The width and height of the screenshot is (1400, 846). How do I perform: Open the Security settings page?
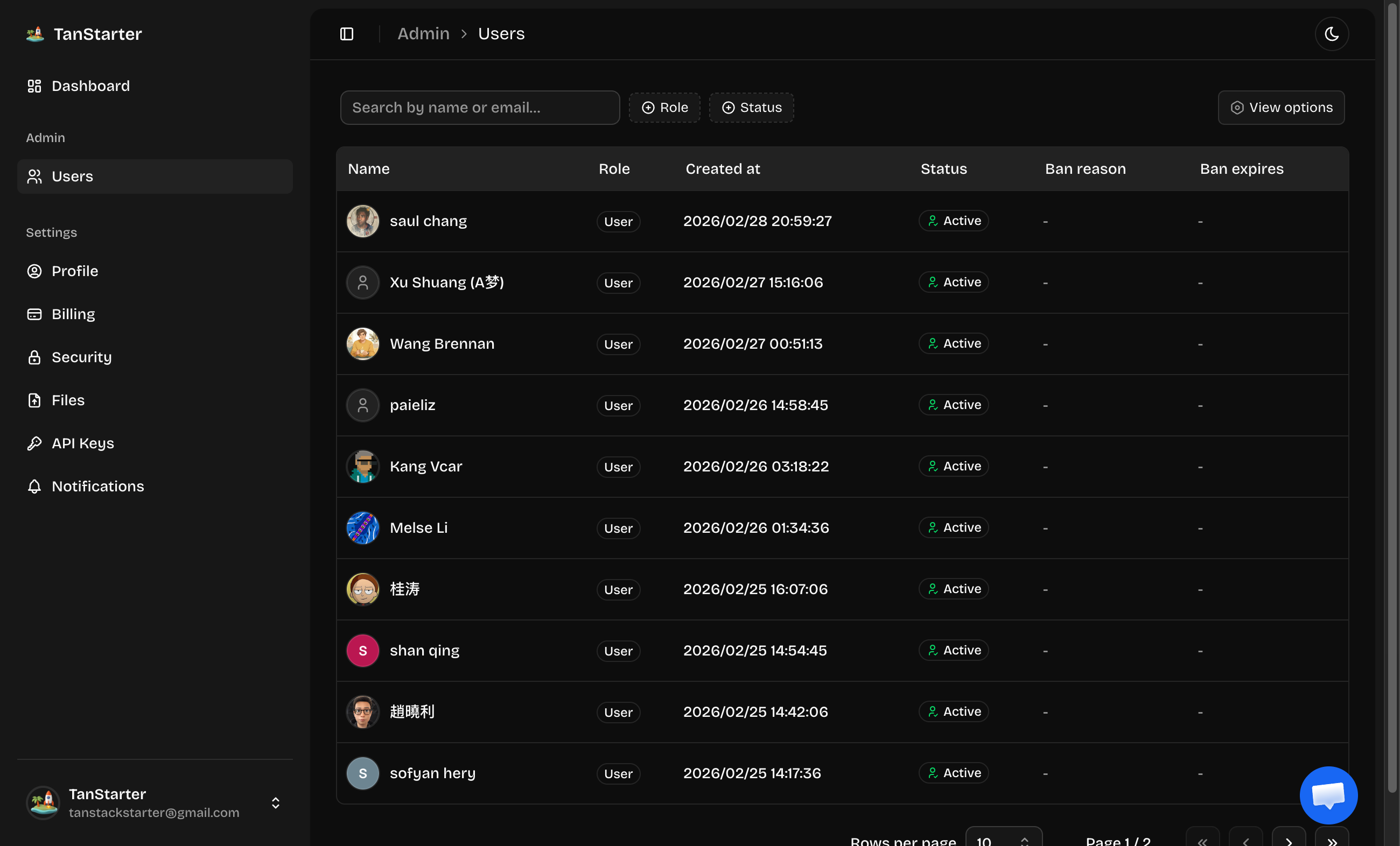tap(81, 357)
